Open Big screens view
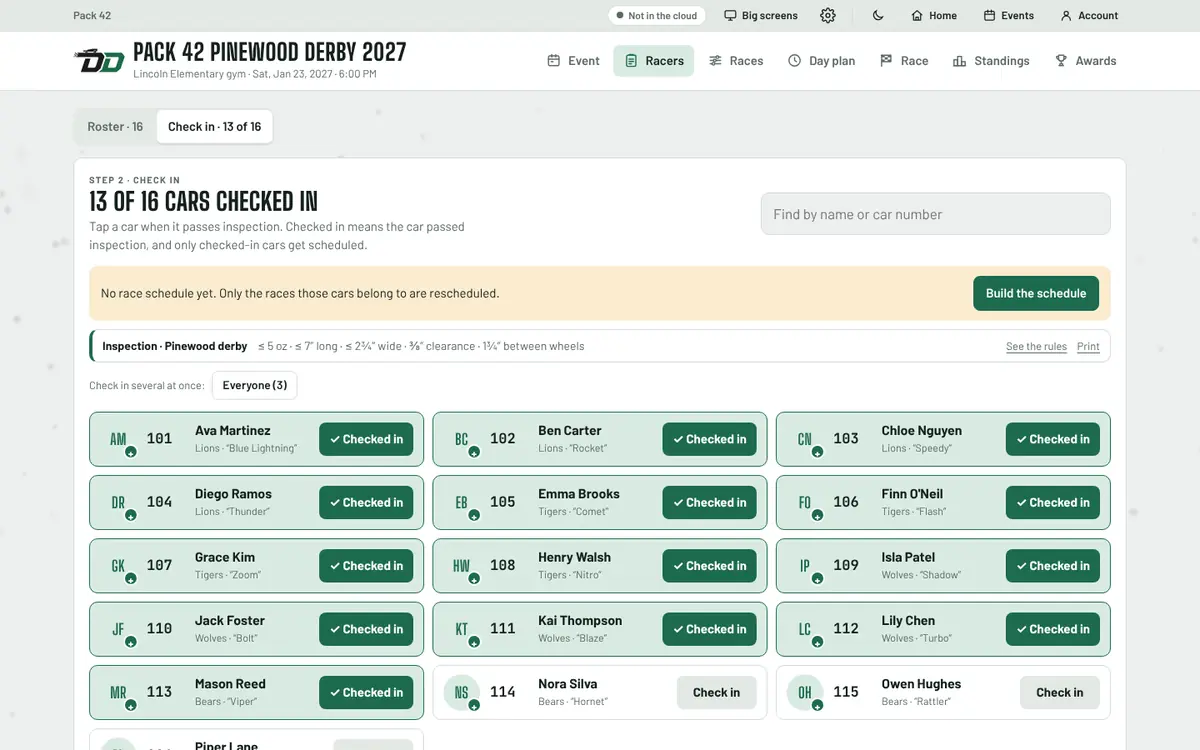The width and height of the screenshot is (1200, 750). coord(761,16)
